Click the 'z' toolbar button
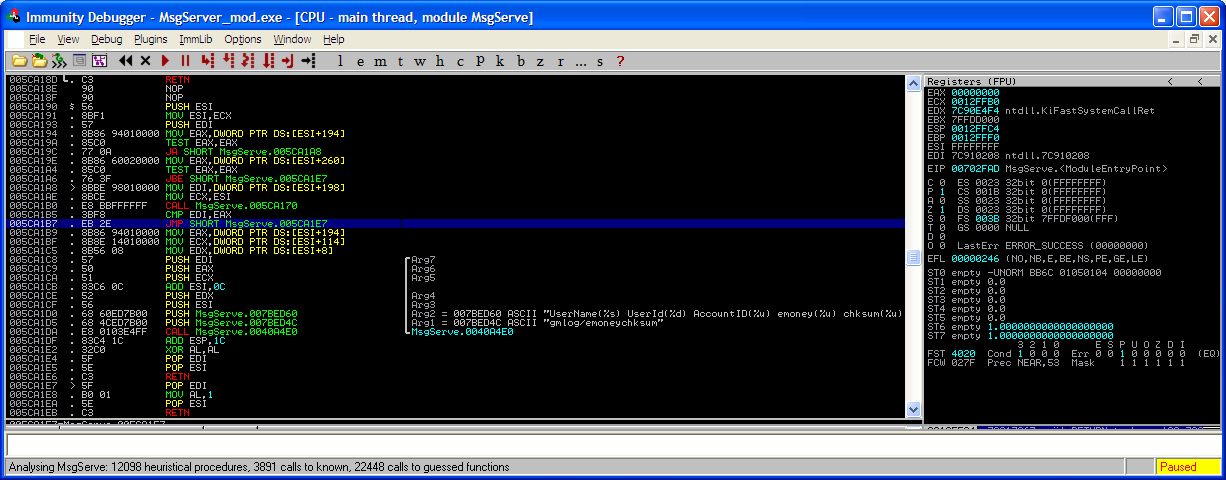Image resolution: width=1226 pixels, height=480 pixels. coord(541,61)
